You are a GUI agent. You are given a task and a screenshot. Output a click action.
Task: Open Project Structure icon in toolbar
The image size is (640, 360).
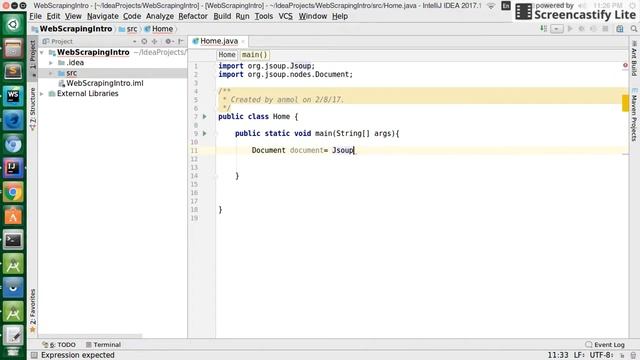pos(620,29)
